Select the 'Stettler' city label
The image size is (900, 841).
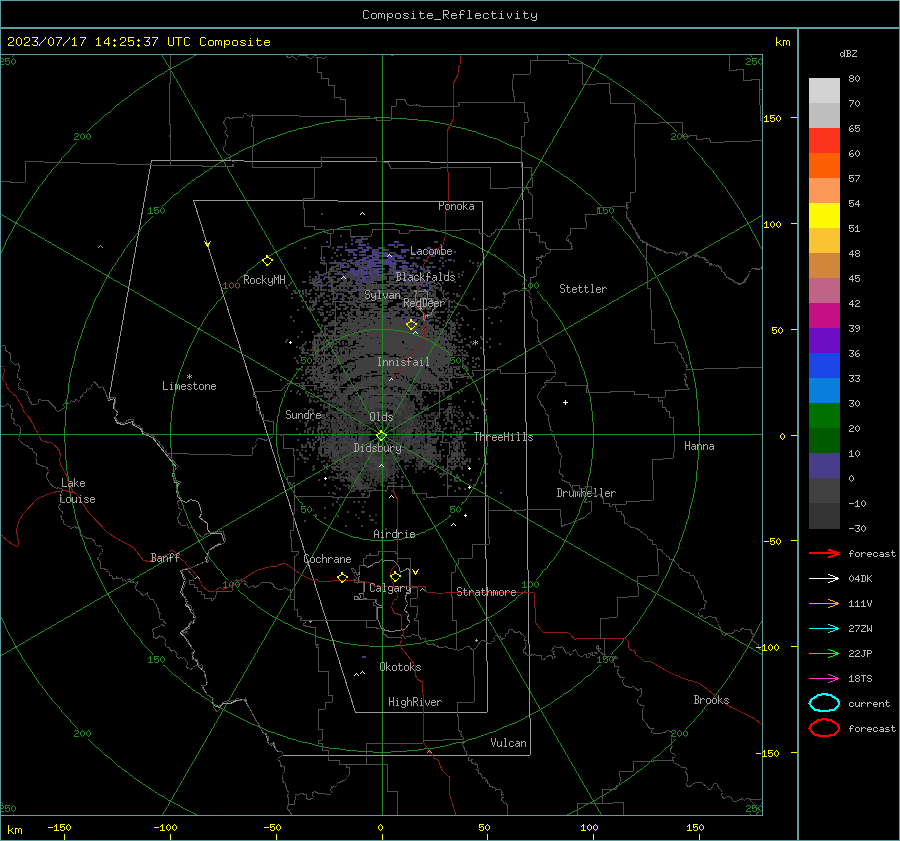[583, 289]
